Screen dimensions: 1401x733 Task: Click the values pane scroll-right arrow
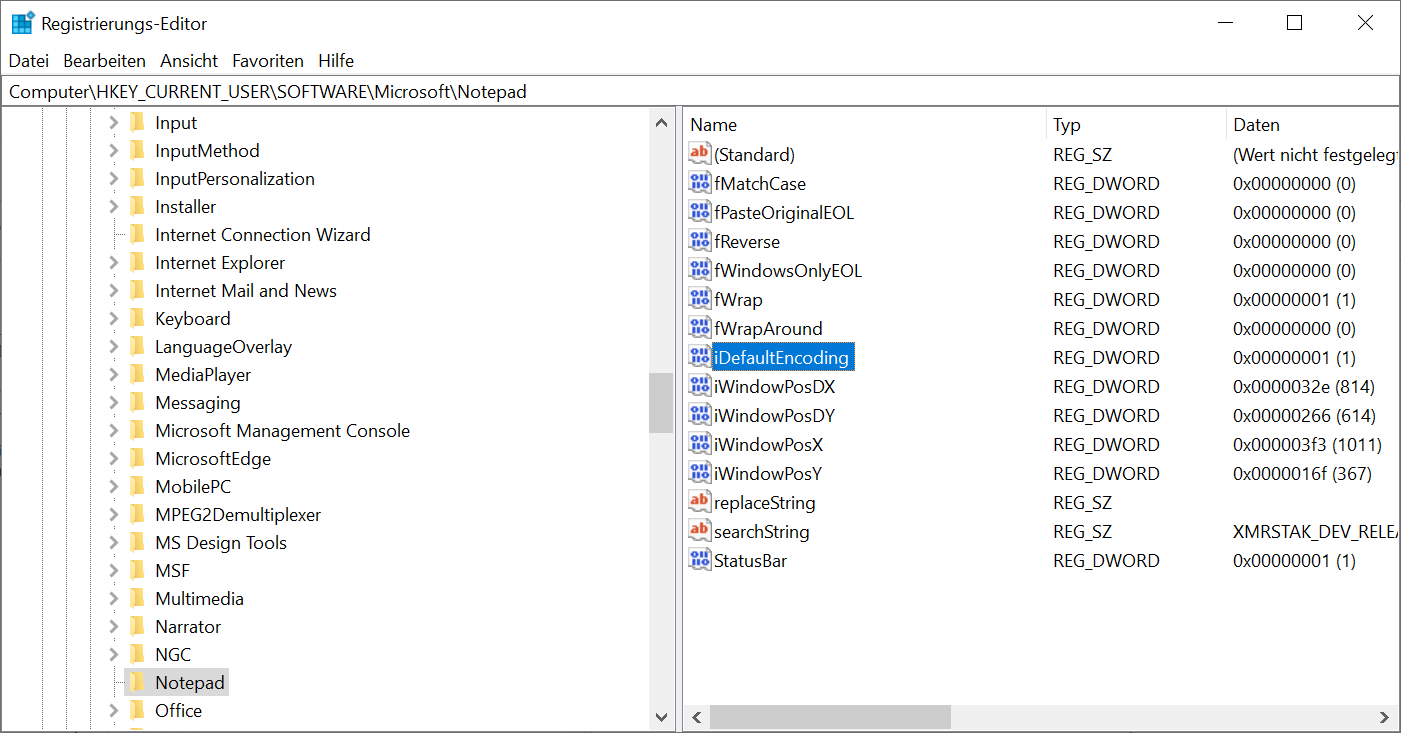point(1384,717)
